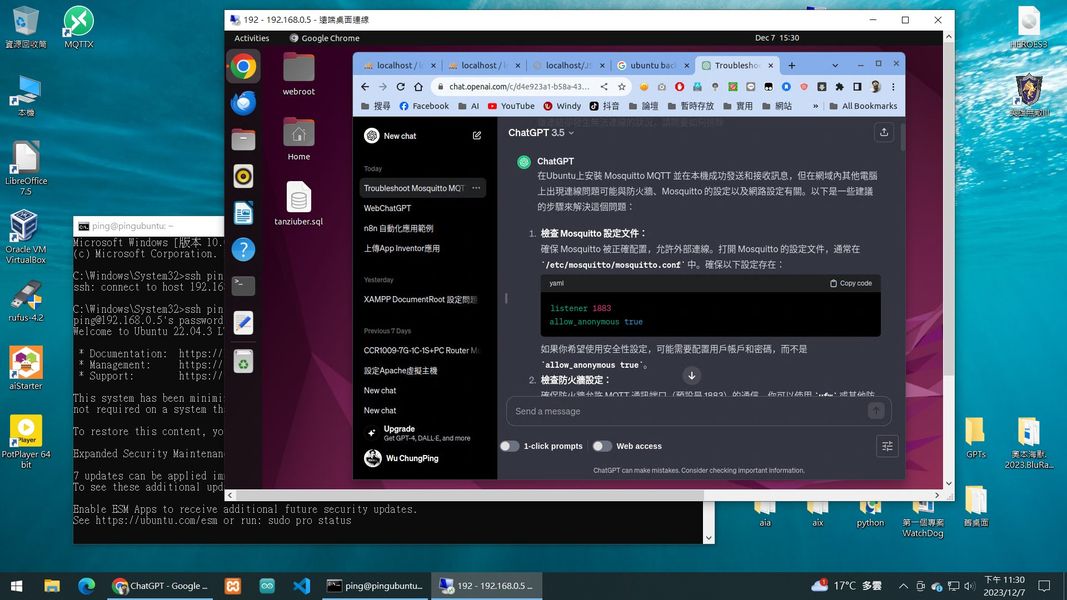This screenshot has height=600, width=1067.
Task: Open the prompt settings sliders icon
Action: coord(887,447)
